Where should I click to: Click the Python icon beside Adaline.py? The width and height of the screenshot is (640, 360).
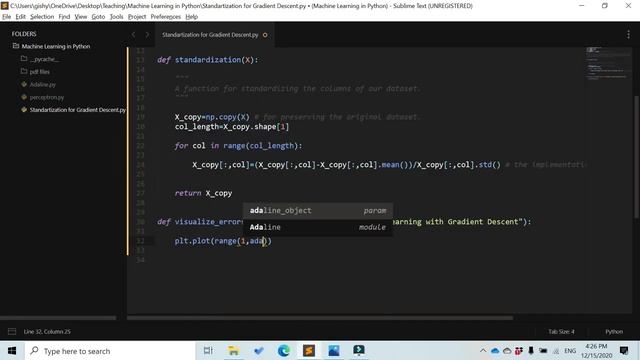pyautogui.click(x=24, y=84)
